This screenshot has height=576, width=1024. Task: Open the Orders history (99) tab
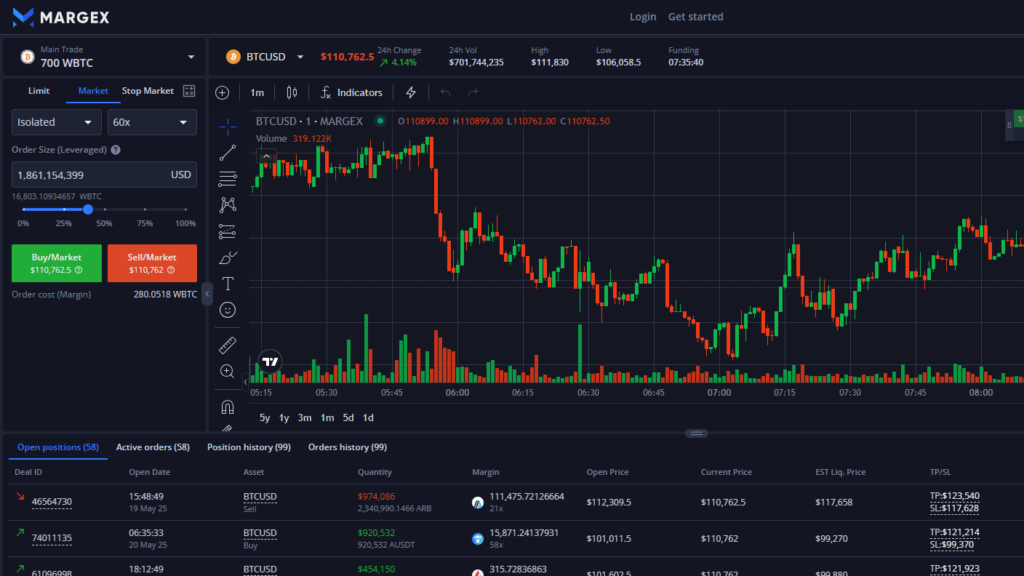(347, 447)
